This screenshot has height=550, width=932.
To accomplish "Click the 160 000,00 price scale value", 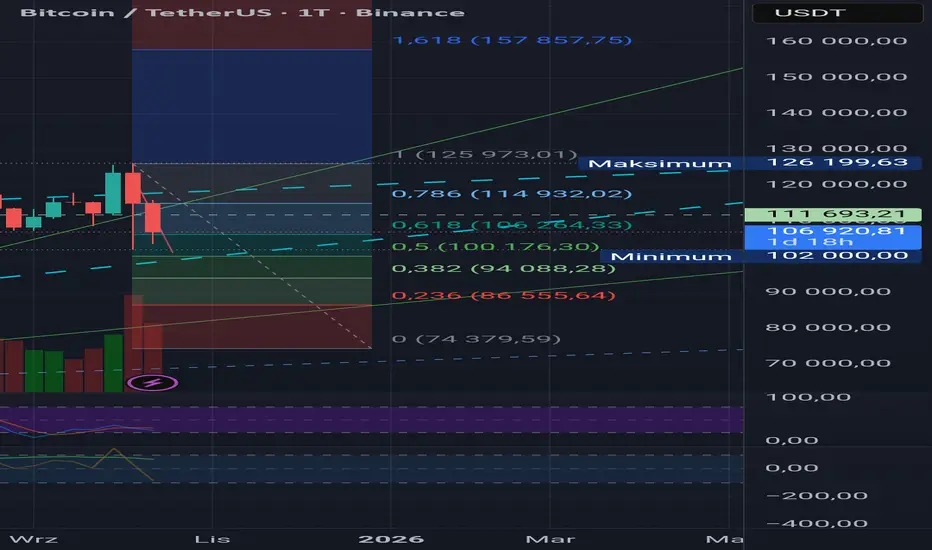I will 837,41.
